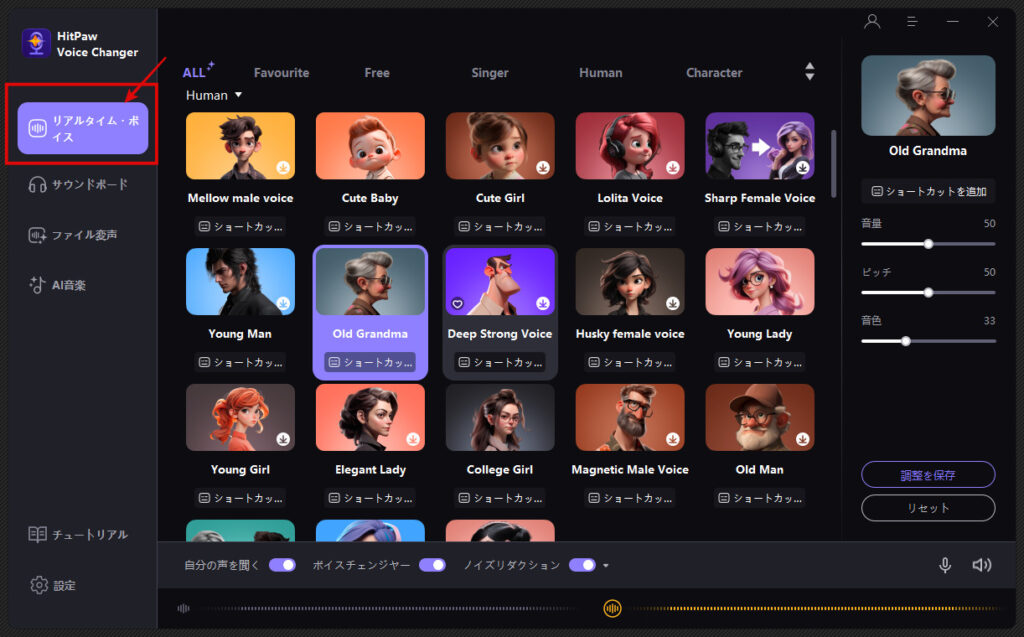
Task: Turn off the ノイズリダクション switch
Action: pos(582,565)
